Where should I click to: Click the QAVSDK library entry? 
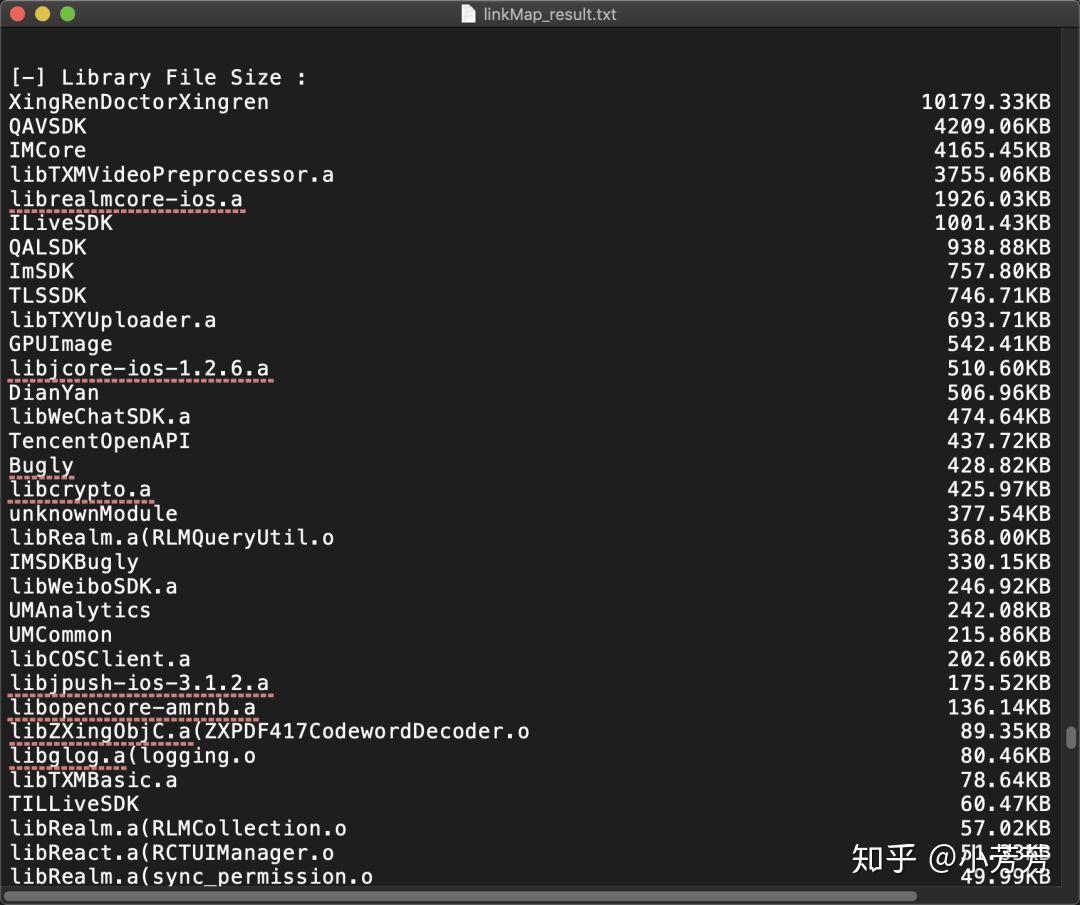click(x=47, y=126)
